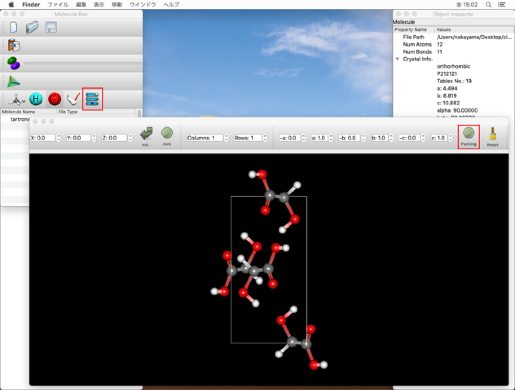
Task: Click the save disk icon
Action: pos(51,27)
